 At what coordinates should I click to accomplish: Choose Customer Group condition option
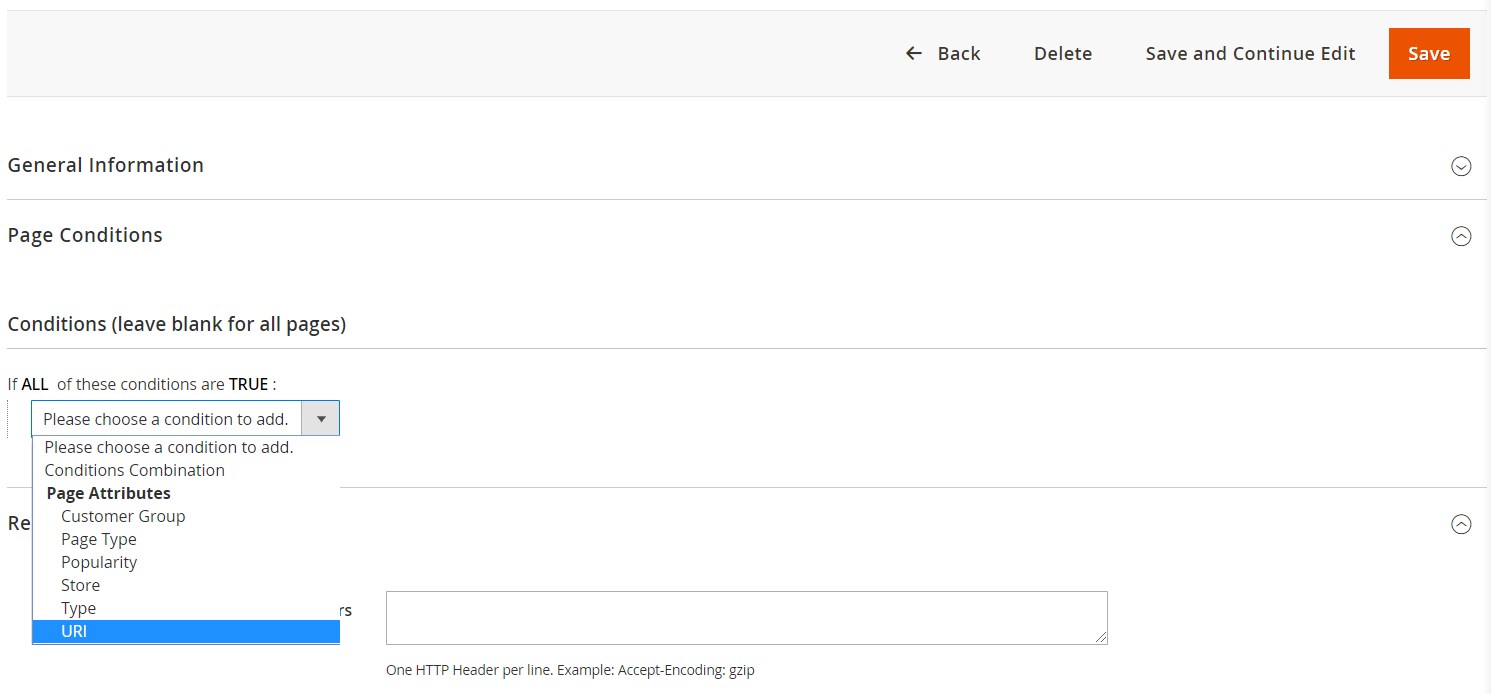[x=123, y=516]
